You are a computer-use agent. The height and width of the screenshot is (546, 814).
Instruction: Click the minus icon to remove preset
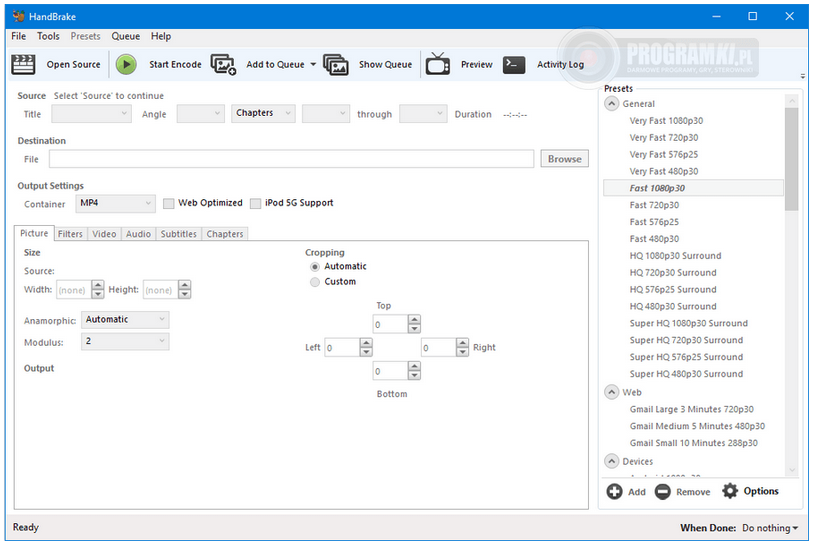point(662,492)
